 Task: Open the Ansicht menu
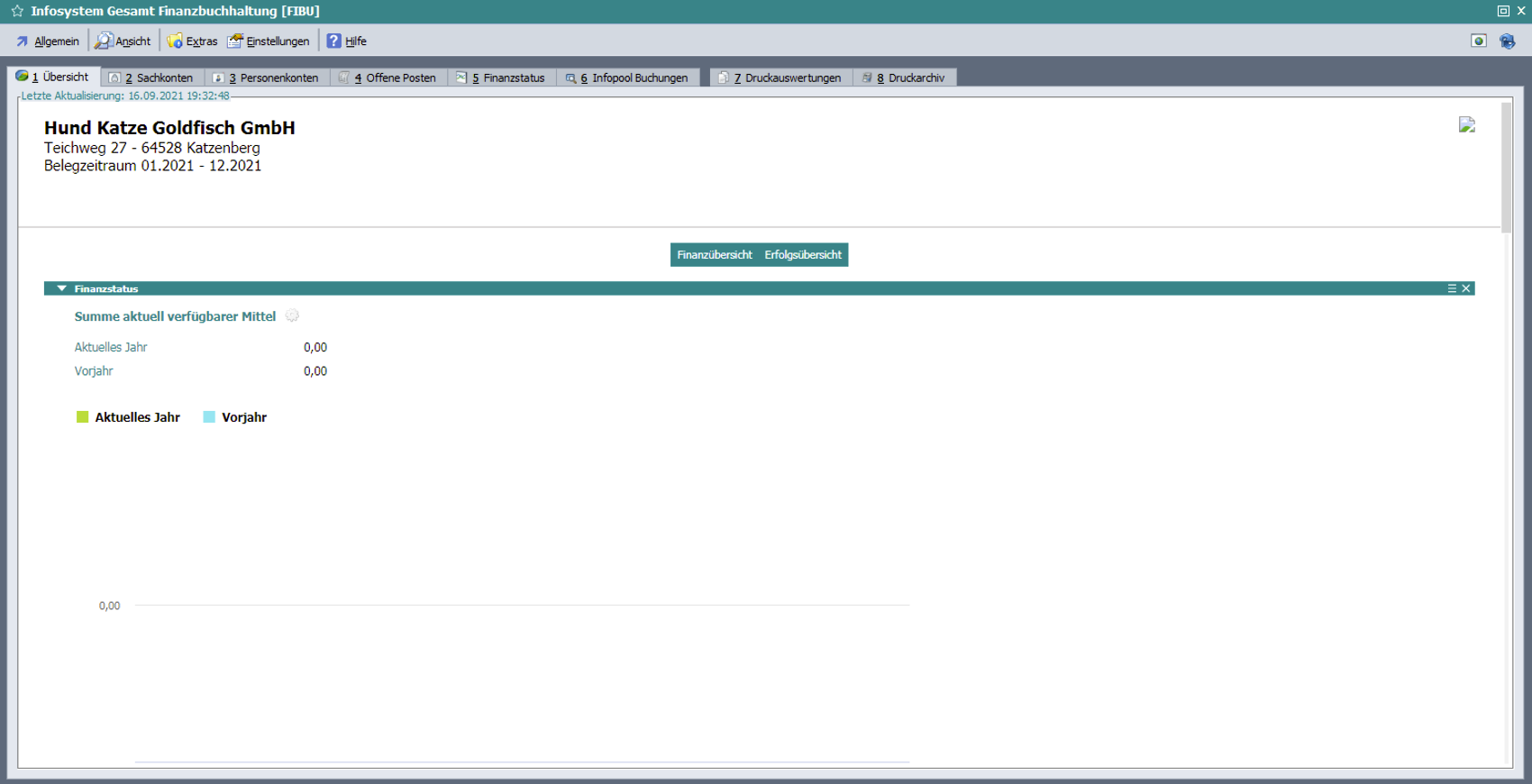123,41
